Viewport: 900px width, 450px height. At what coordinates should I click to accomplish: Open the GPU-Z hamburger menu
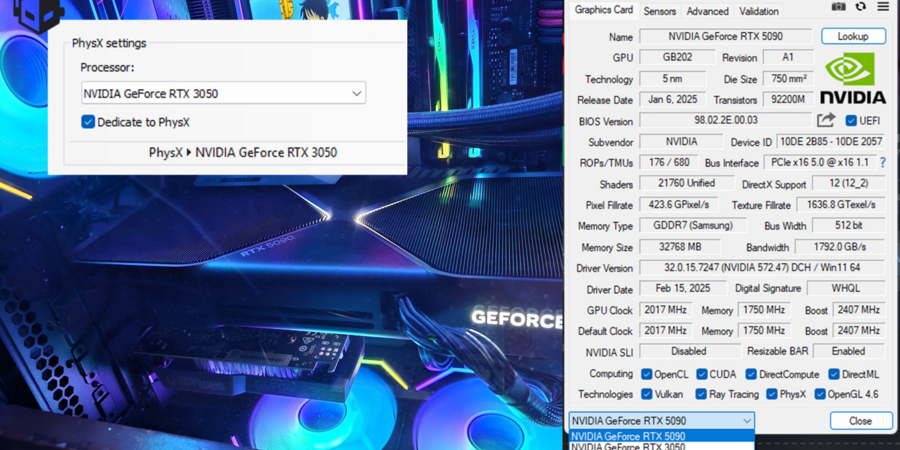[x=882, y=7]
